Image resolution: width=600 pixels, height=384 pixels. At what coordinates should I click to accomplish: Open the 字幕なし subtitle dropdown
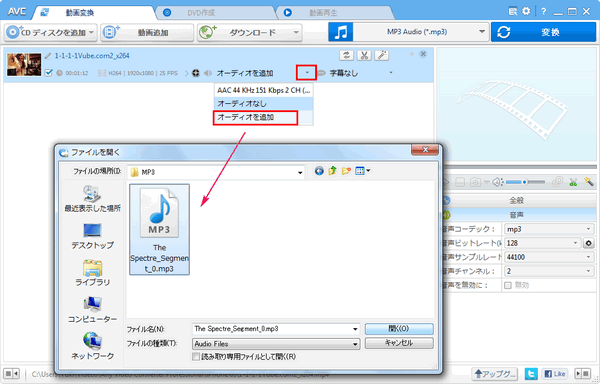[x=391, y=73]
